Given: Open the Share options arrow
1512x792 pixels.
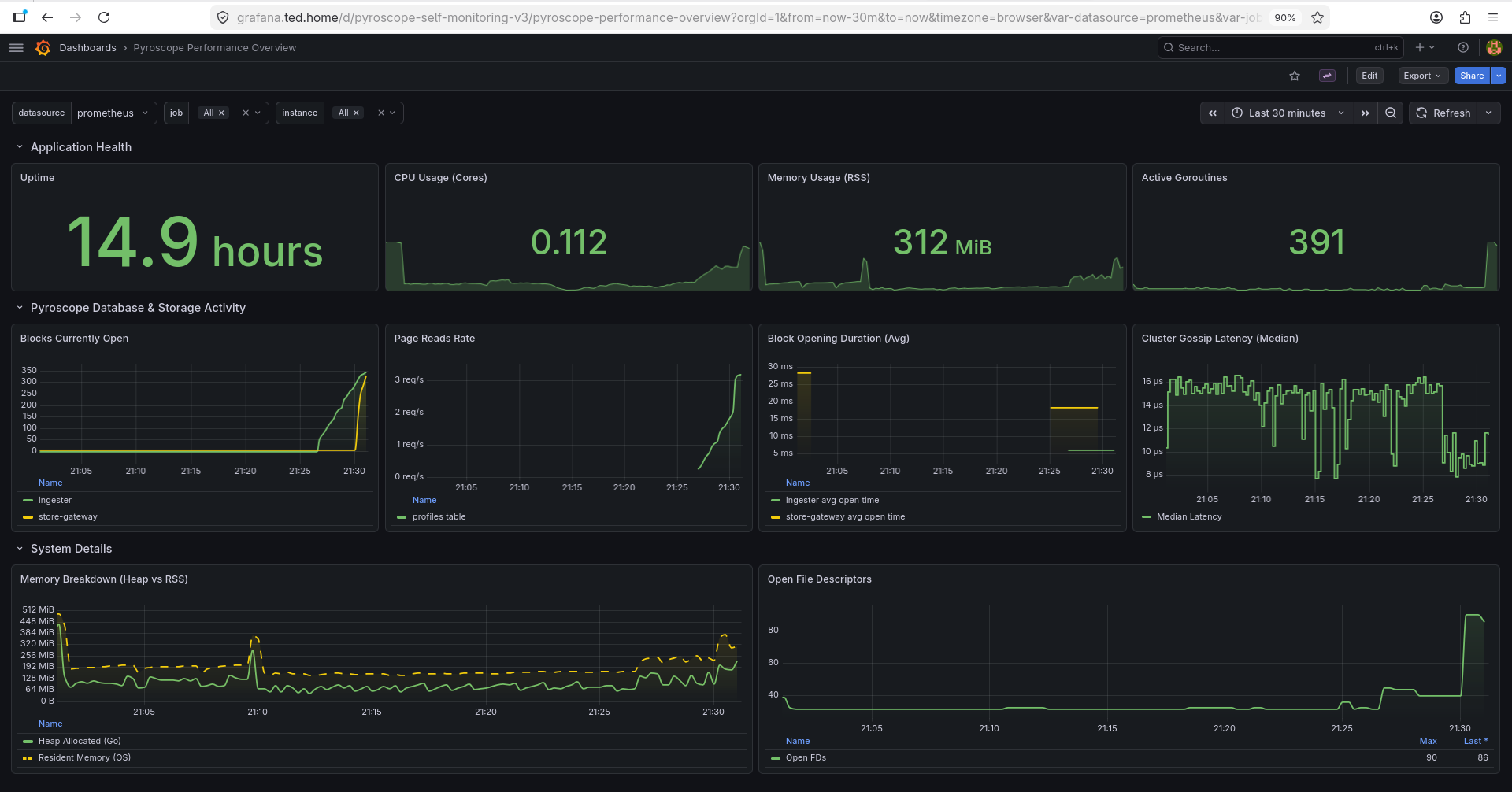Looking at the screenshot, I should pos(1499,76).
